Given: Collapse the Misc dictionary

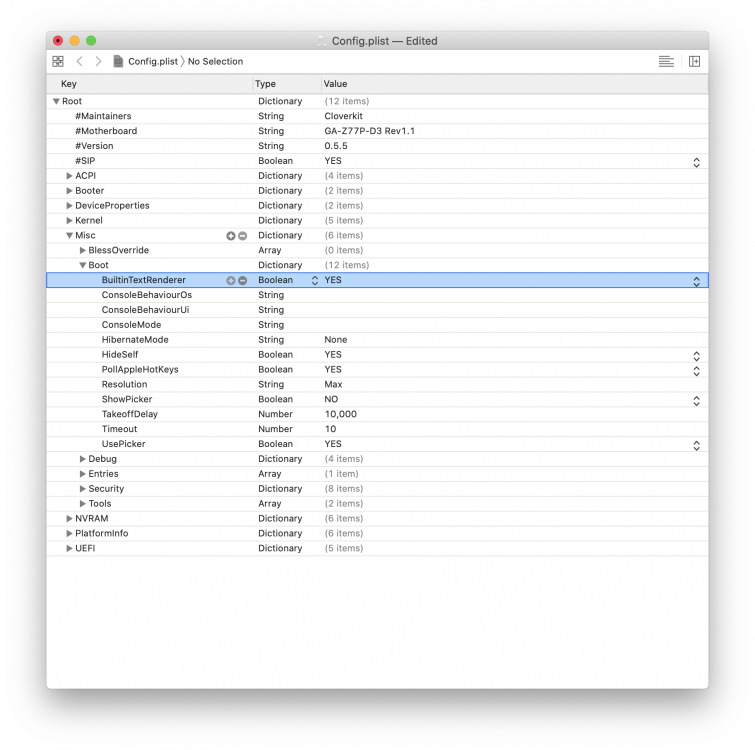Looking at the screenshot, I should click(69, 236).
